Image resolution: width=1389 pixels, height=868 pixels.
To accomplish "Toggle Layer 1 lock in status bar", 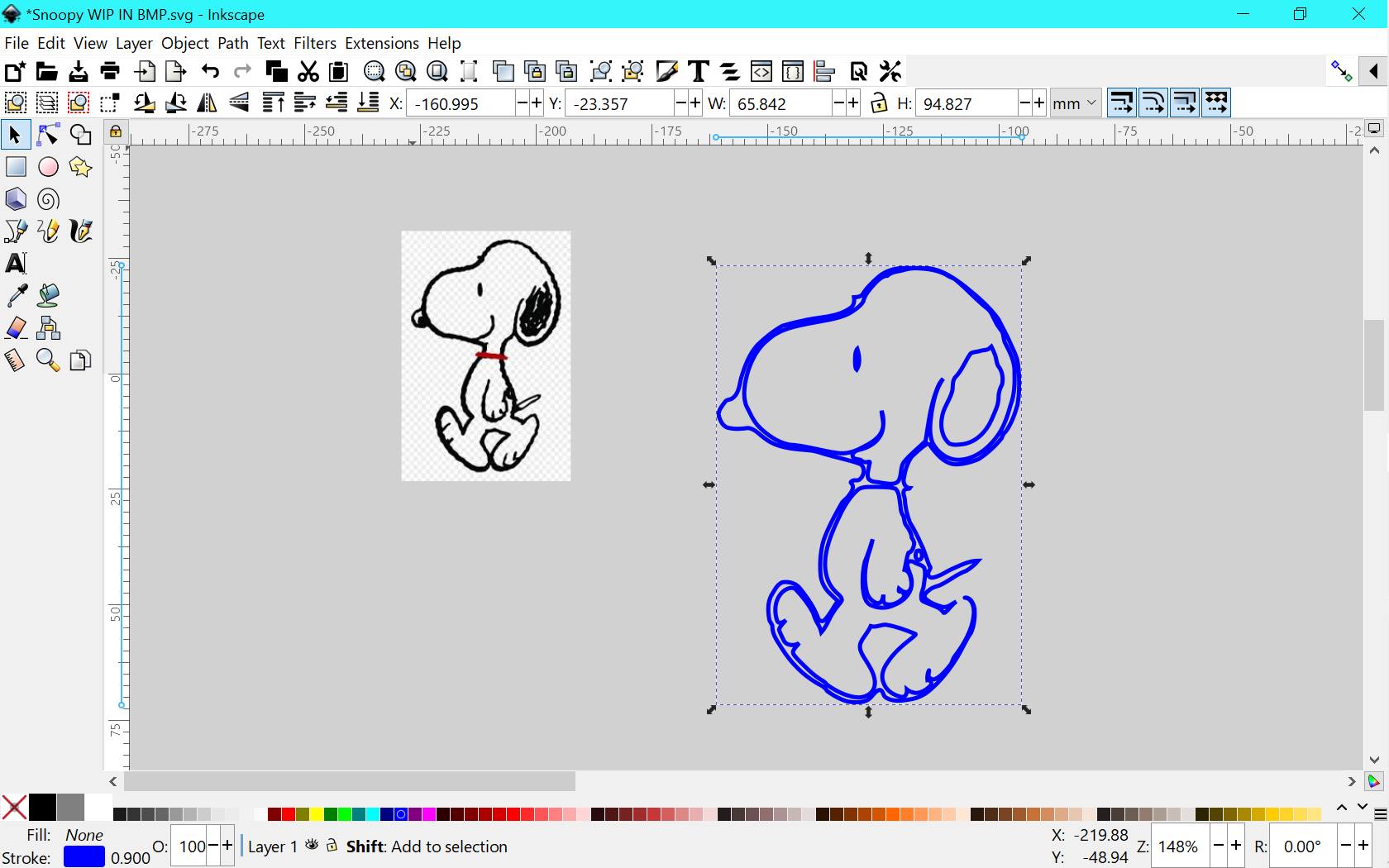I will (332, 845).
